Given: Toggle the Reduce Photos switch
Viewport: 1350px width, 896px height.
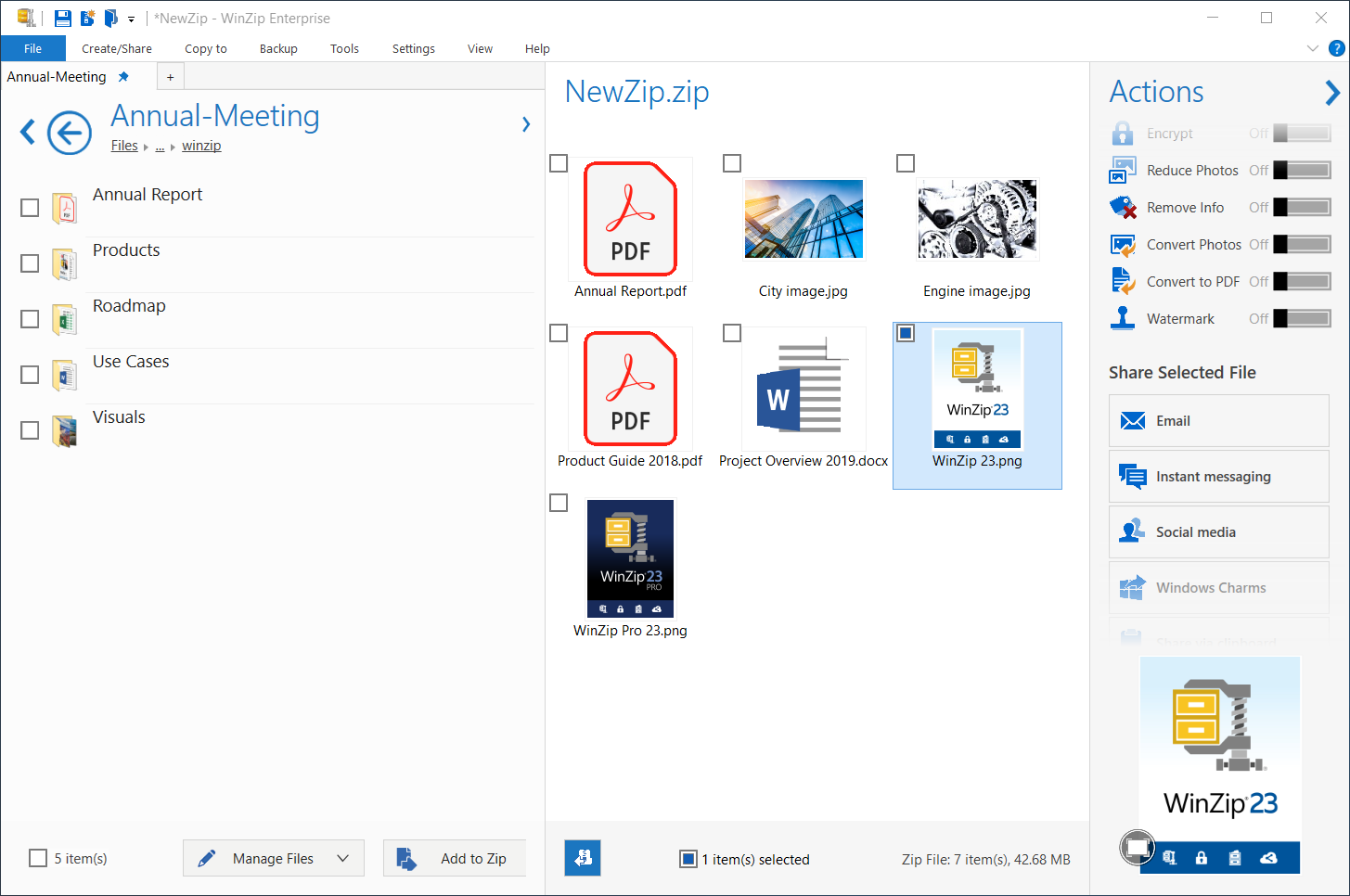Looking at the screenshot, I should tap(1302, 171).
